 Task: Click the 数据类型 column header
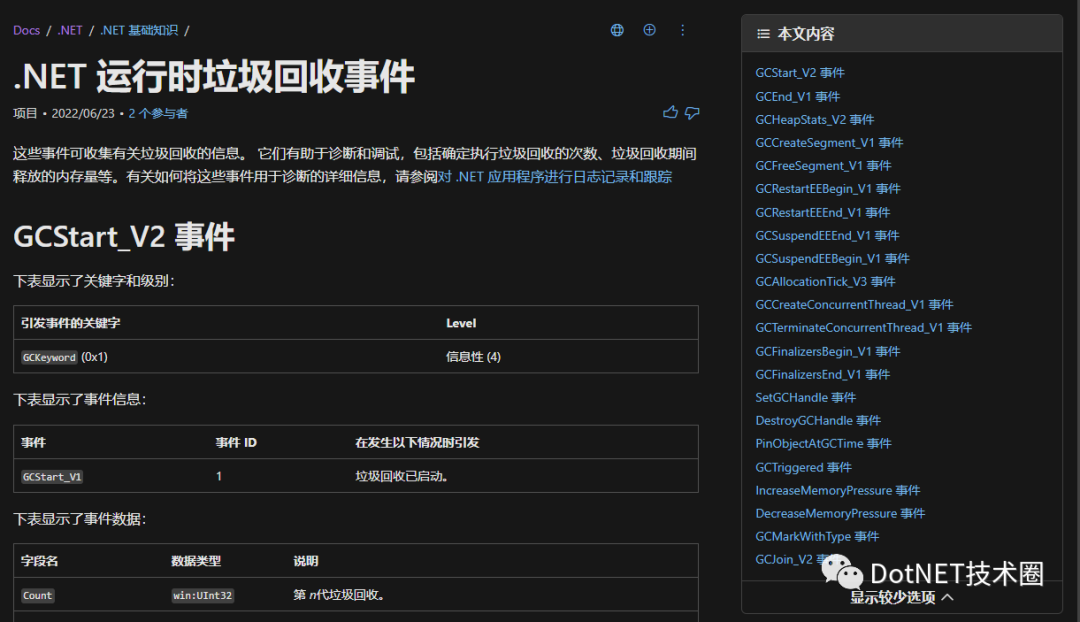pos(196,561)
